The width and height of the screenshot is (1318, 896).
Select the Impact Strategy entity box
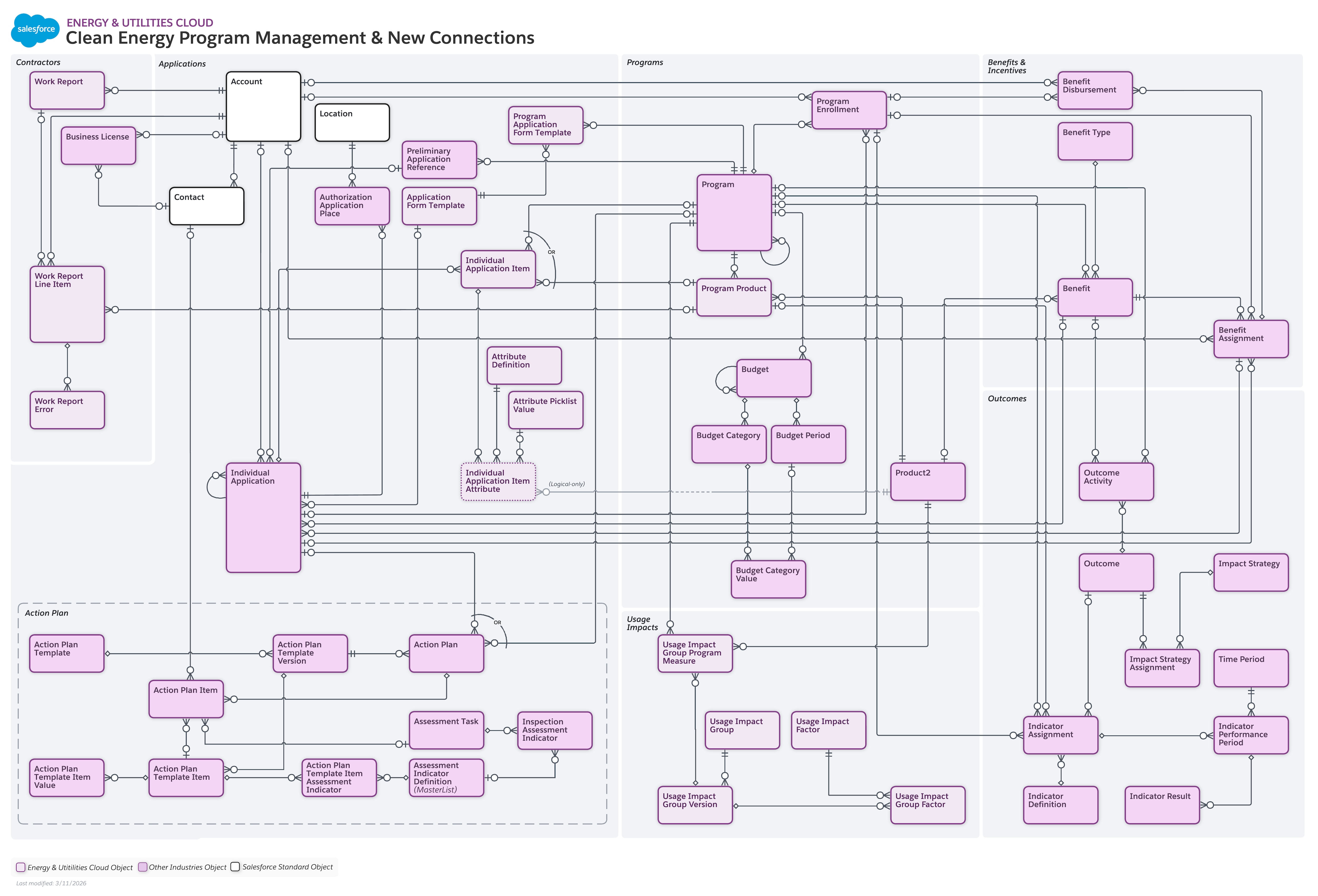tap(1251, 572)
